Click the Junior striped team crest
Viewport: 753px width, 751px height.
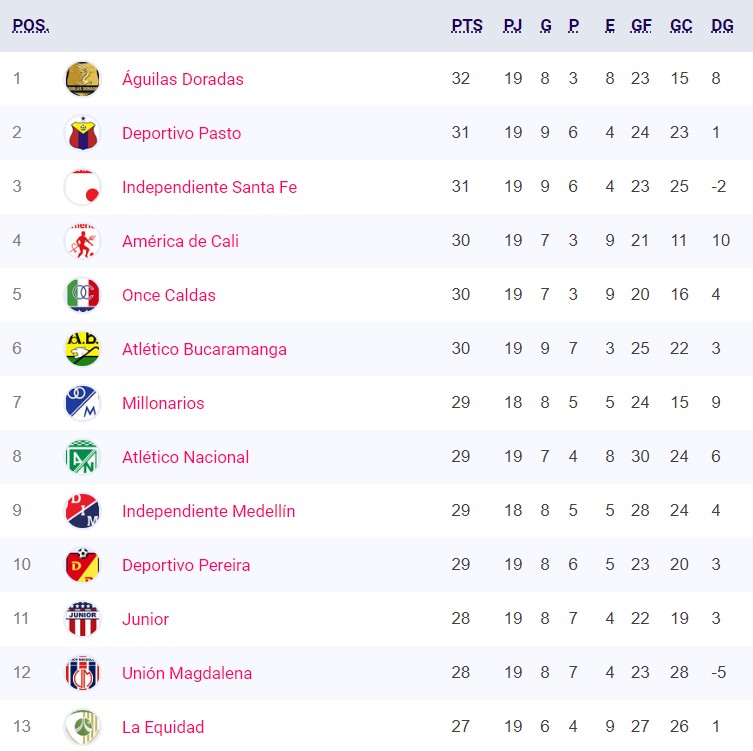(82, 619)
